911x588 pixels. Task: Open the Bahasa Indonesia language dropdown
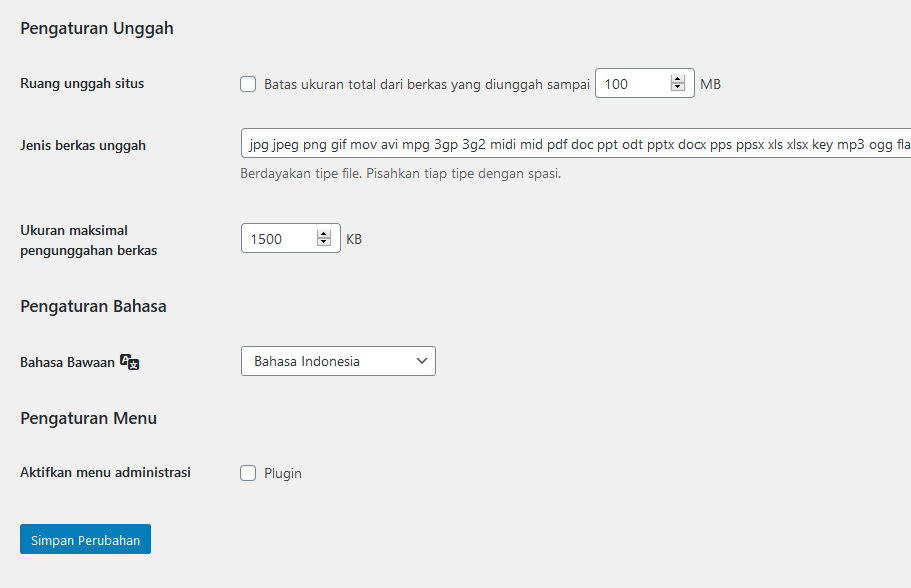338,361
